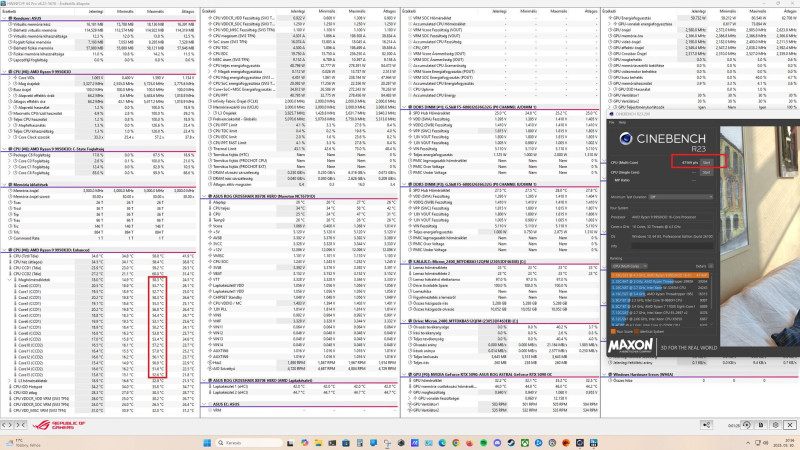800x450 pixels.
Task: Show hidden system tray icons chevron
Action: pyautogui.click(x=747, y=443)
